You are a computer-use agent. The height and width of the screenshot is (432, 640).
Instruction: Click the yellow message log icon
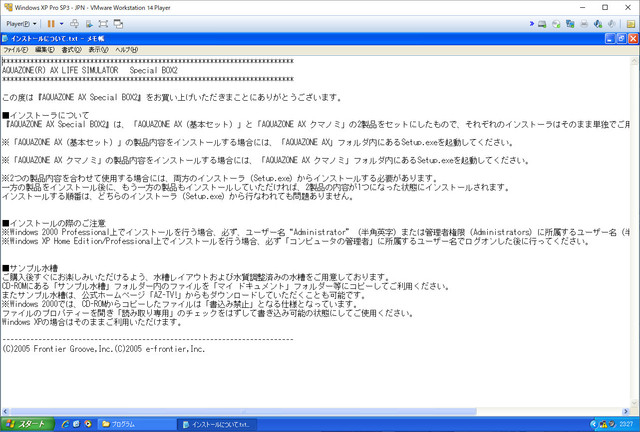click(631, 24)
